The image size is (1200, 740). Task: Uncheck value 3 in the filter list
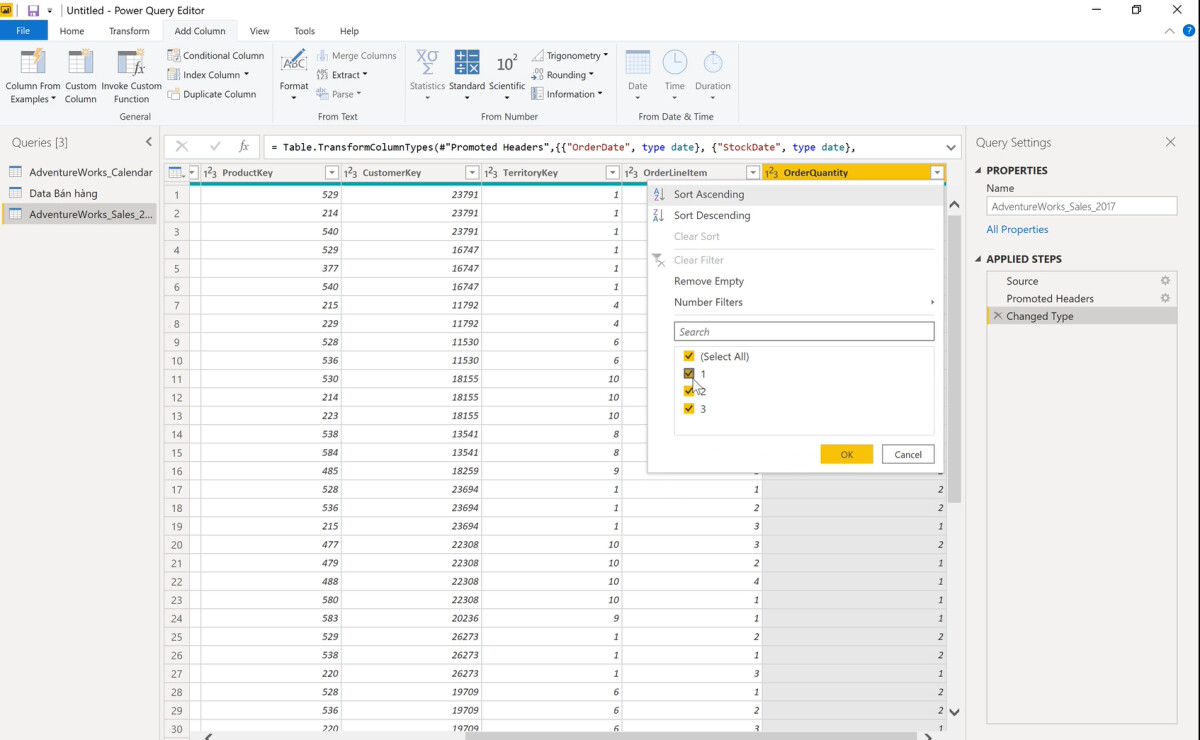click(x=689, y=408)
